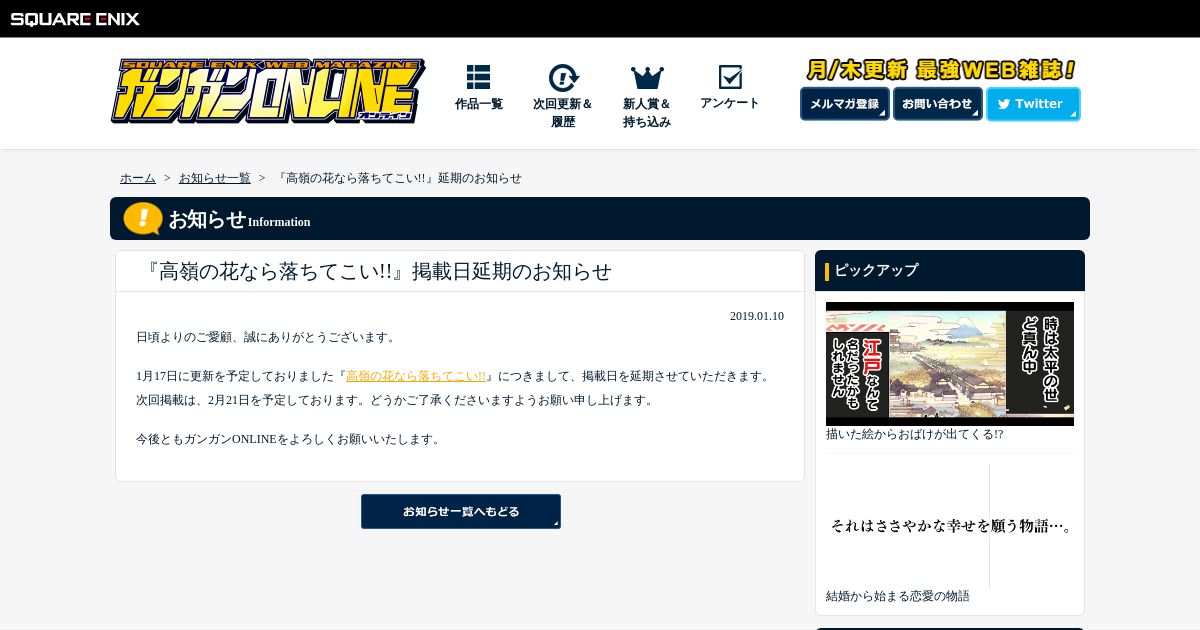This screenshot has width=1200, height=630.
Task: Open the 結婚から始まる恋愛の物語 link
Action: point(898,596)
